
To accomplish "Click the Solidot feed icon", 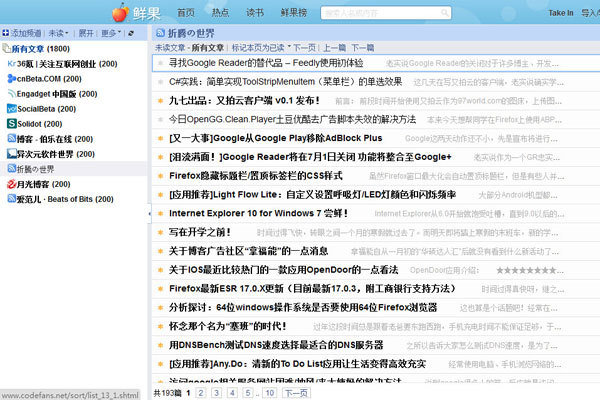I will tap(11, 124).
